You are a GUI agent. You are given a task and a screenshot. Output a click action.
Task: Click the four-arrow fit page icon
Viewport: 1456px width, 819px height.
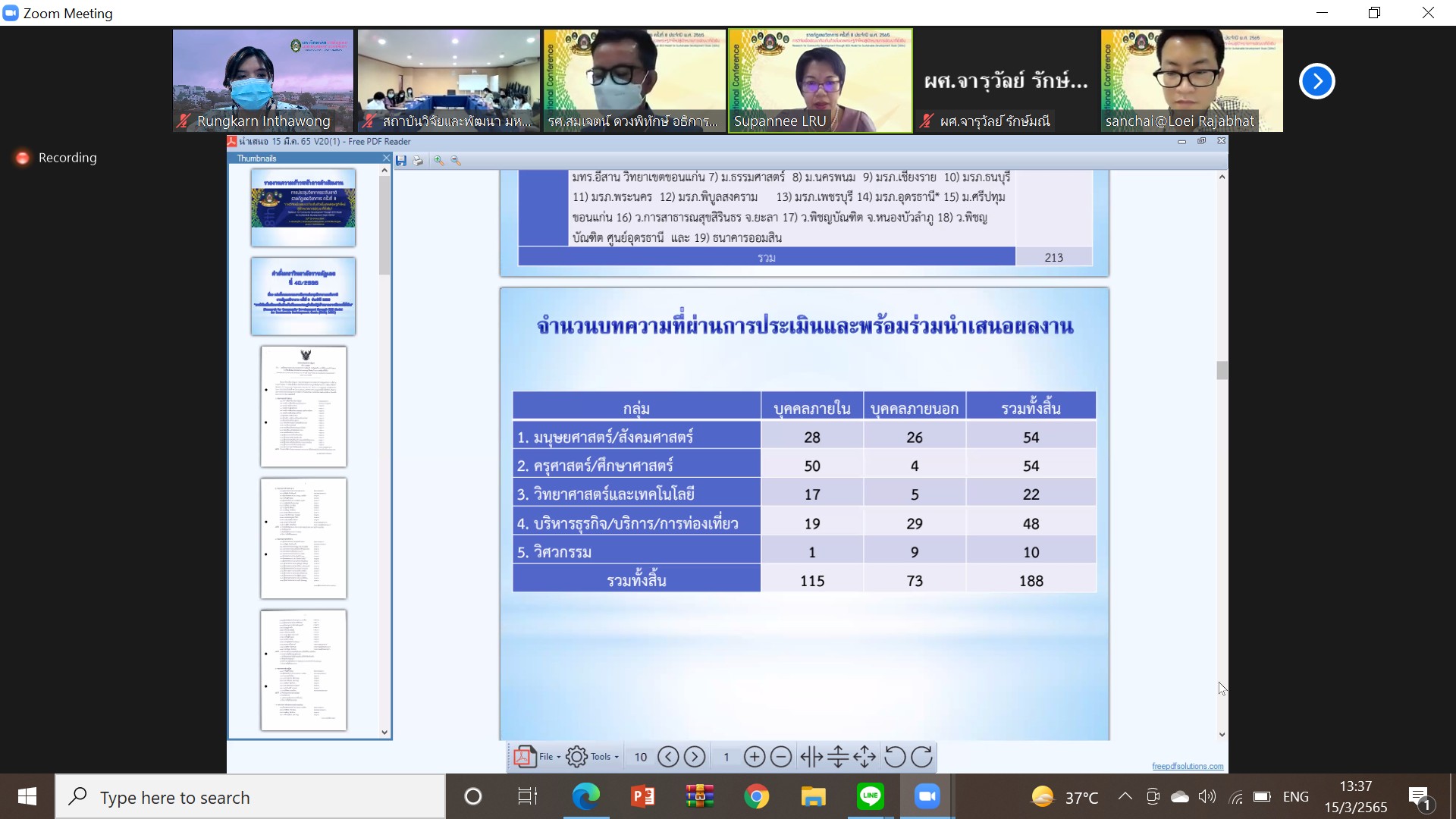point(864,757)
